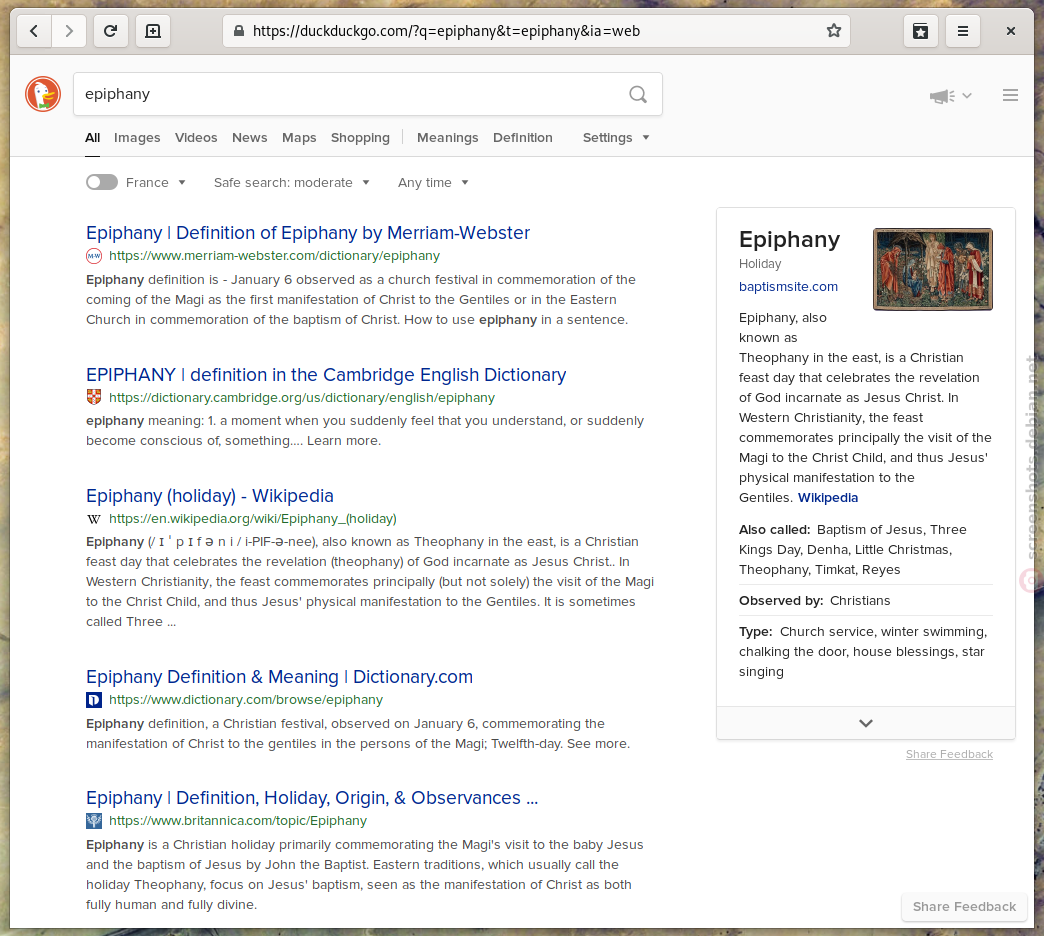Click the Wikipedia link in info panel
1044x936 pixels.
tap(828, 497)
